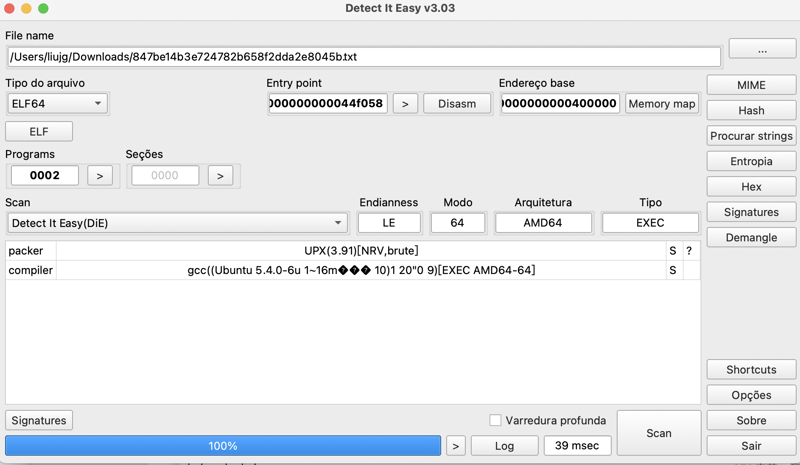Screen dimensions: 800x465
Task: Click the Tipo EXEC field
Action: click(650, 223)
